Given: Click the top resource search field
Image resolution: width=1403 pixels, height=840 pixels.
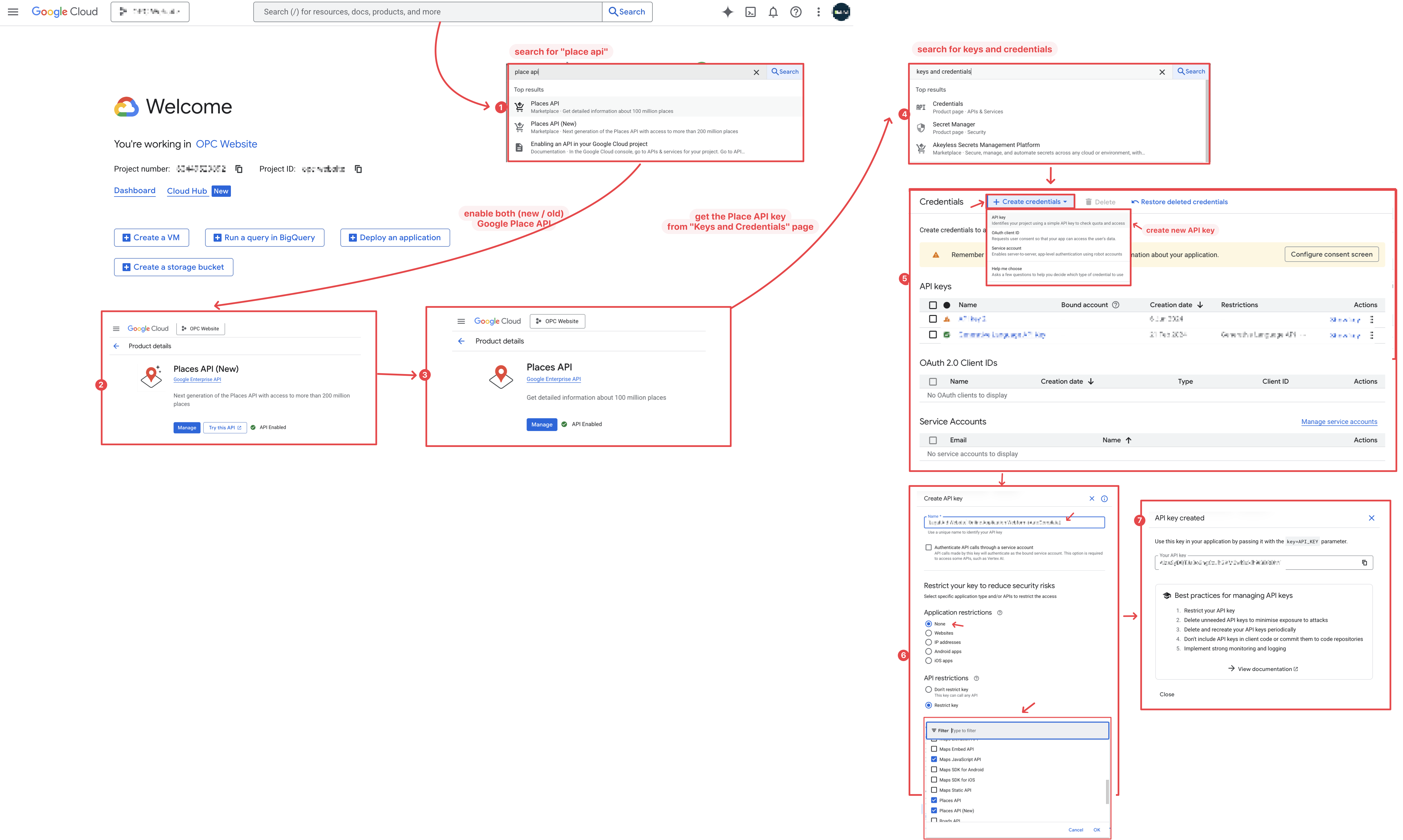Looking at the screenshot, I should coord(427,12).
